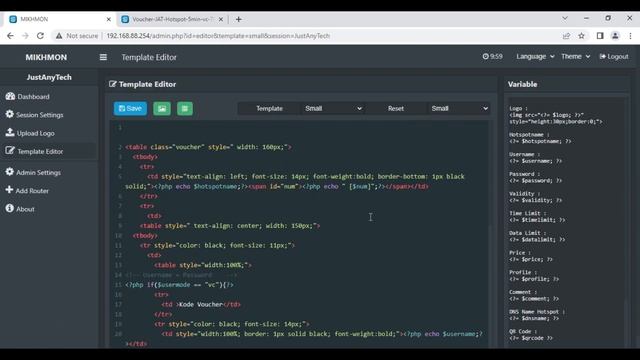Close the Voucher-JAT-Hotspot browser tab
The width and height of the screenshot is (640, 360).
point(221,19)
